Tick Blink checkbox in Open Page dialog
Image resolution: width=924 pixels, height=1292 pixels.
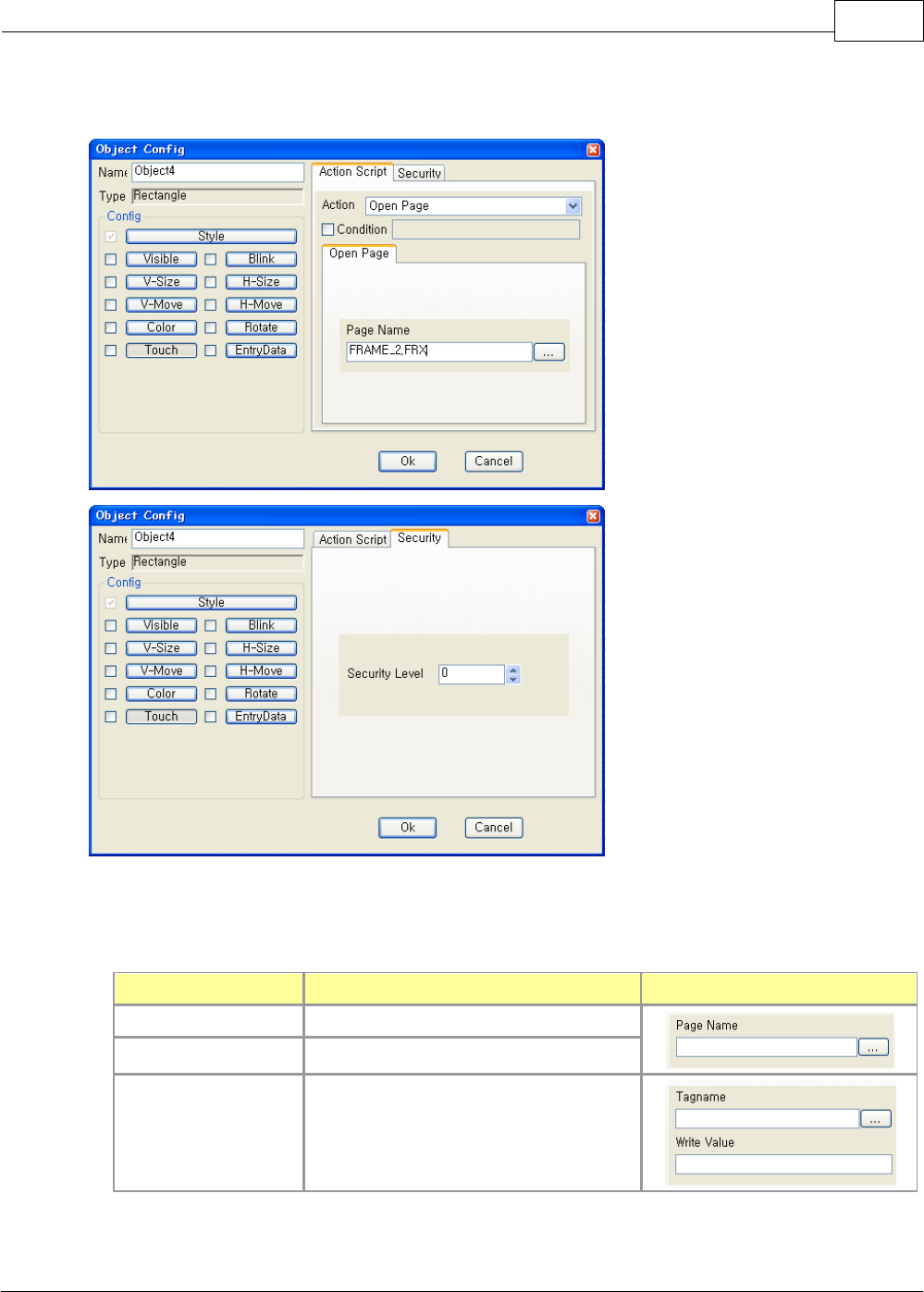click(211, 260)
